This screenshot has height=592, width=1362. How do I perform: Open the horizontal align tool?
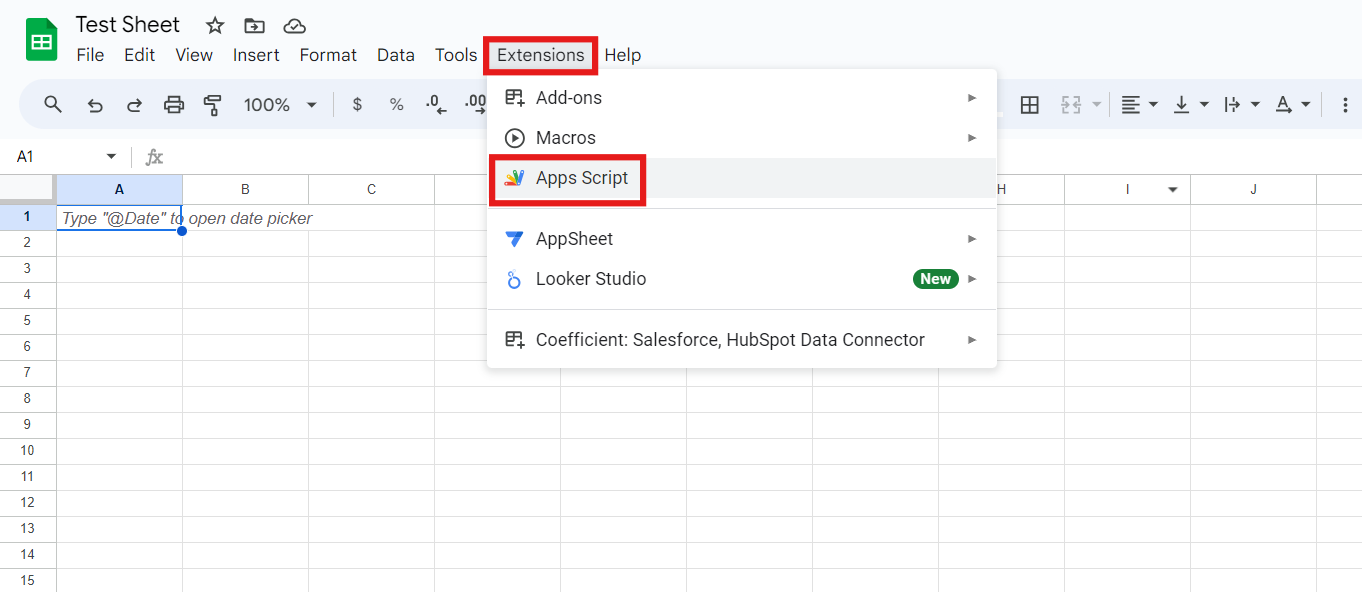coord(1131,104)
